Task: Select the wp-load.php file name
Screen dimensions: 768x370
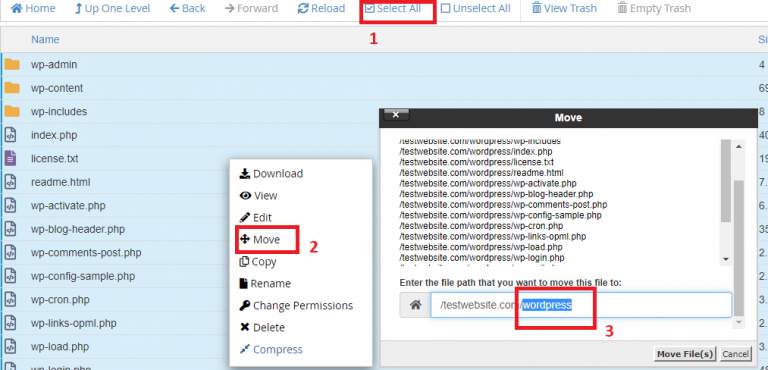Action: [x=60, y=346]
